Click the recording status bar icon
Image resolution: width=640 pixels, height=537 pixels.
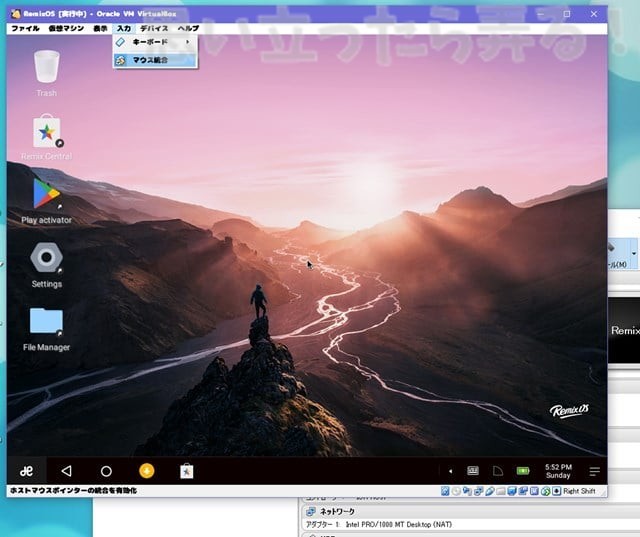click(523, 491)
